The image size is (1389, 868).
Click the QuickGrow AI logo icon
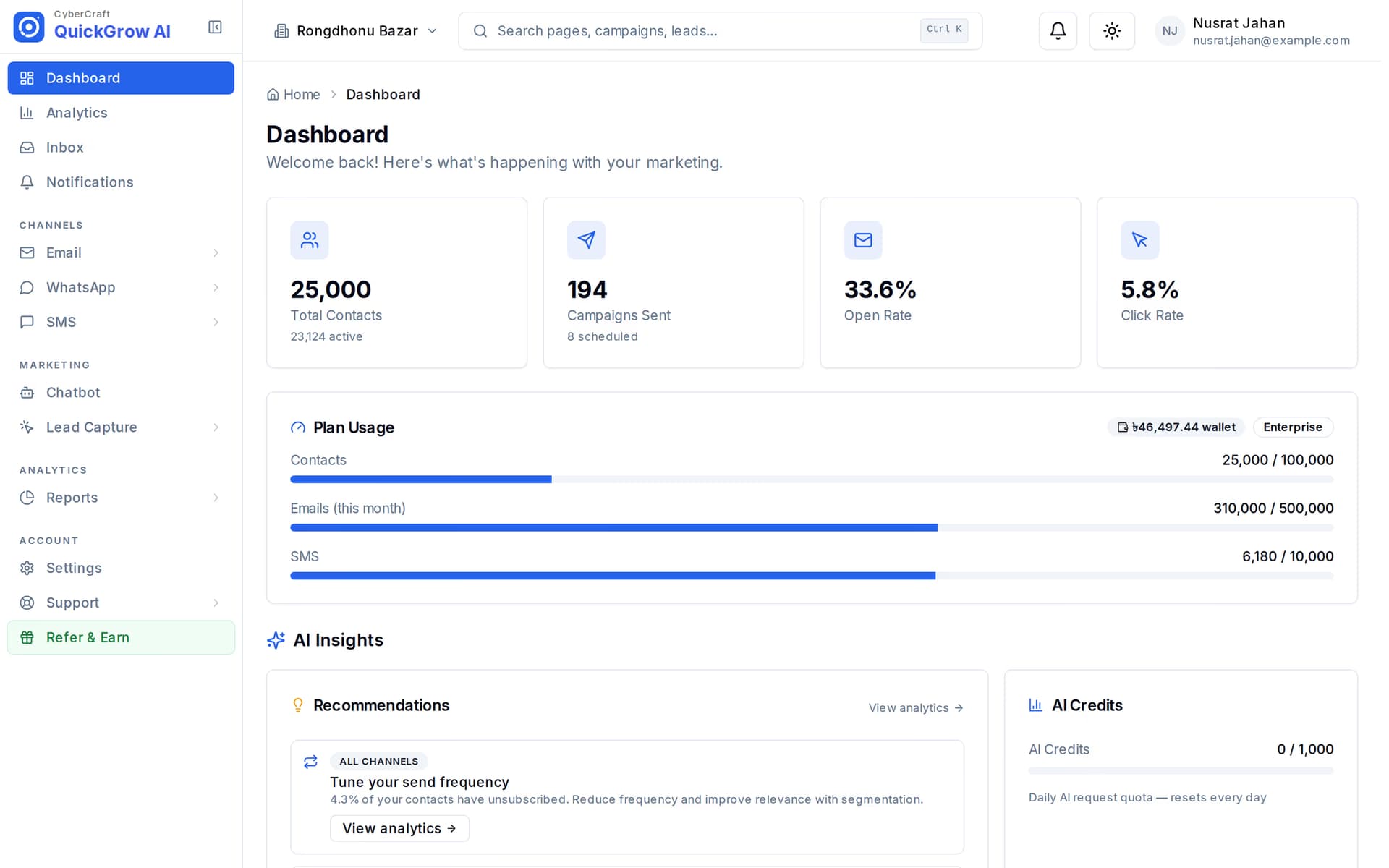pyautogui.click(x=29, y=27)
